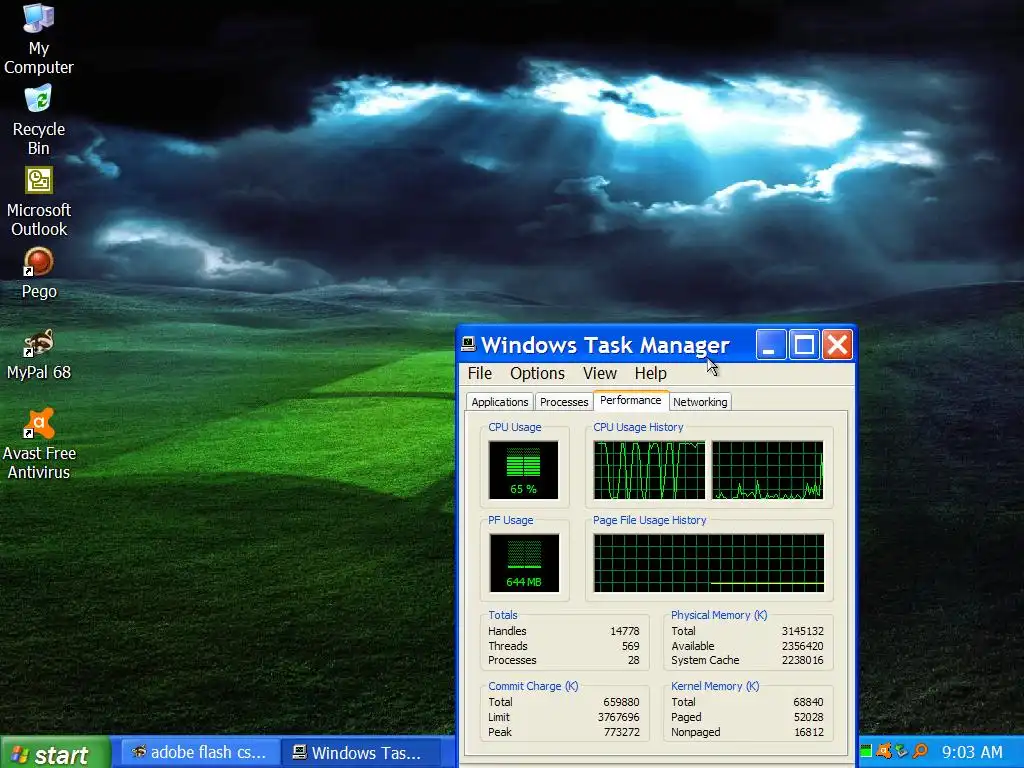Viewport: 1024px width, 768px height.
Task: Click the orange magnifier tray icon
Action: (x=920, y=751)
